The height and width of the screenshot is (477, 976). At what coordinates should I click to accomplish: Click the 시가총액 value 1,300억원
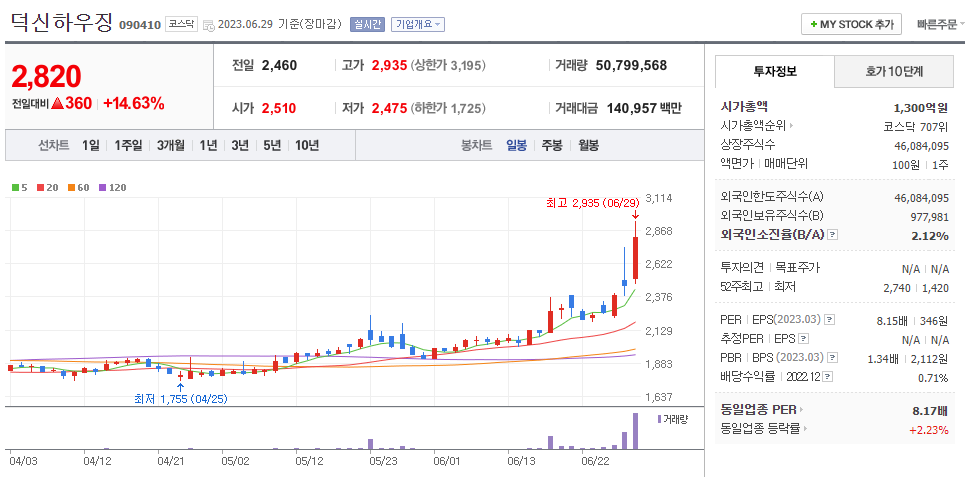921,108
